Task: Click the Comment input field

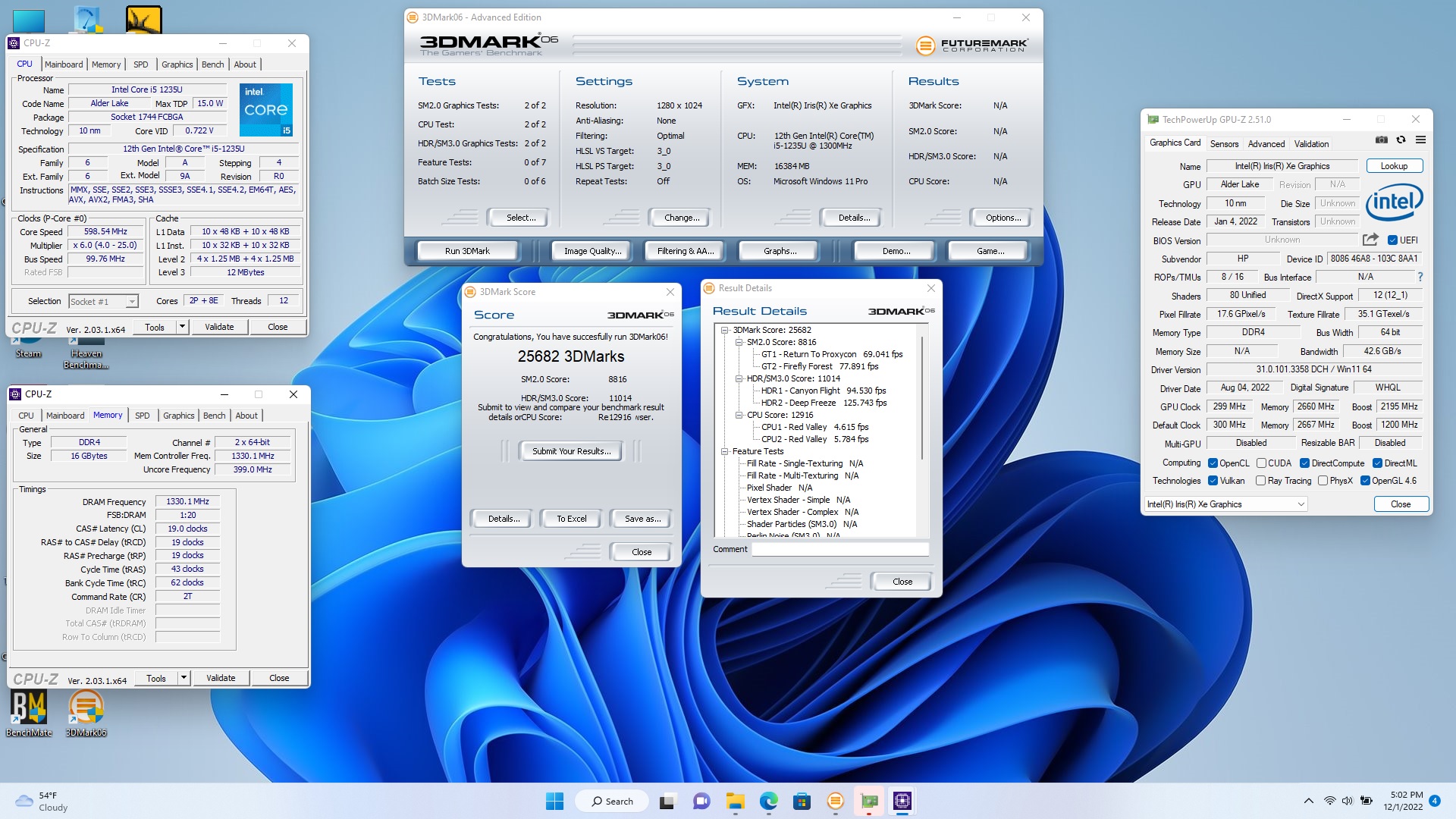Action: click(840, 549)
